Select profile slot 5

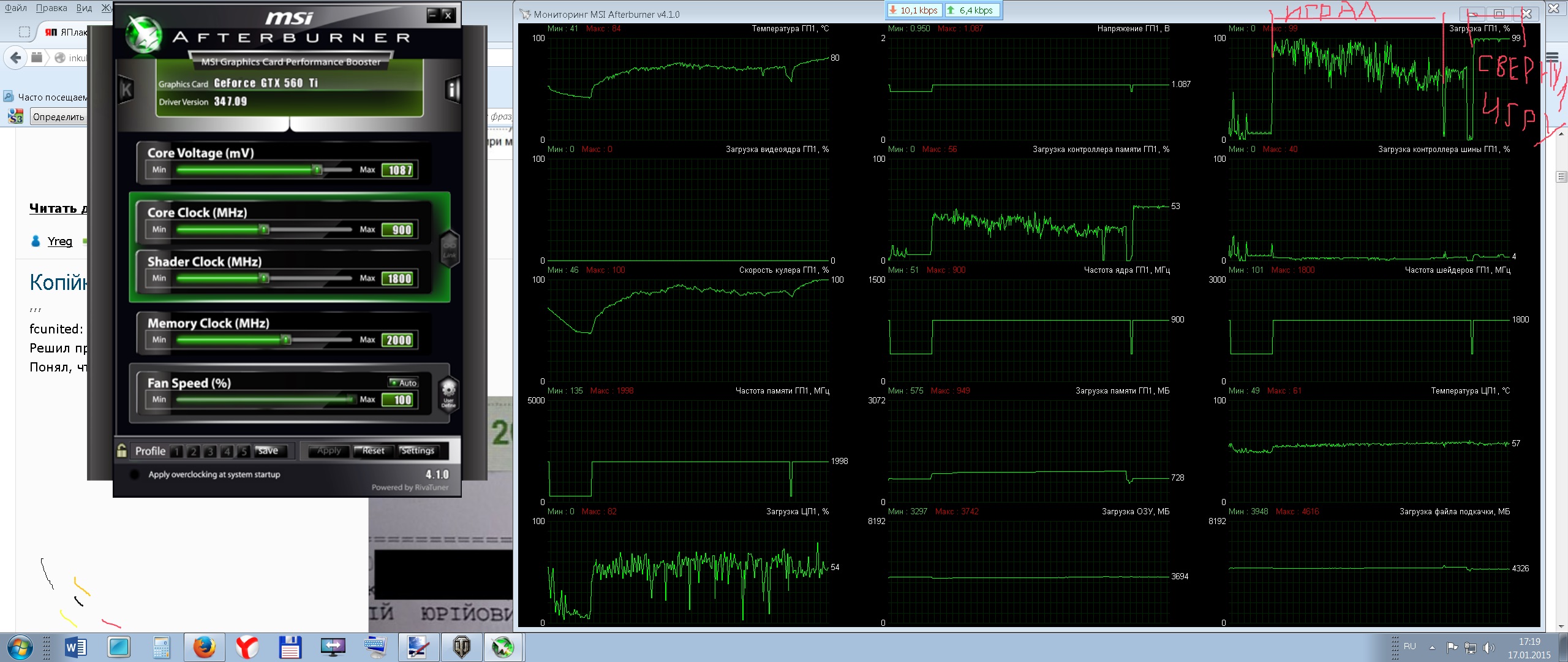244,452
